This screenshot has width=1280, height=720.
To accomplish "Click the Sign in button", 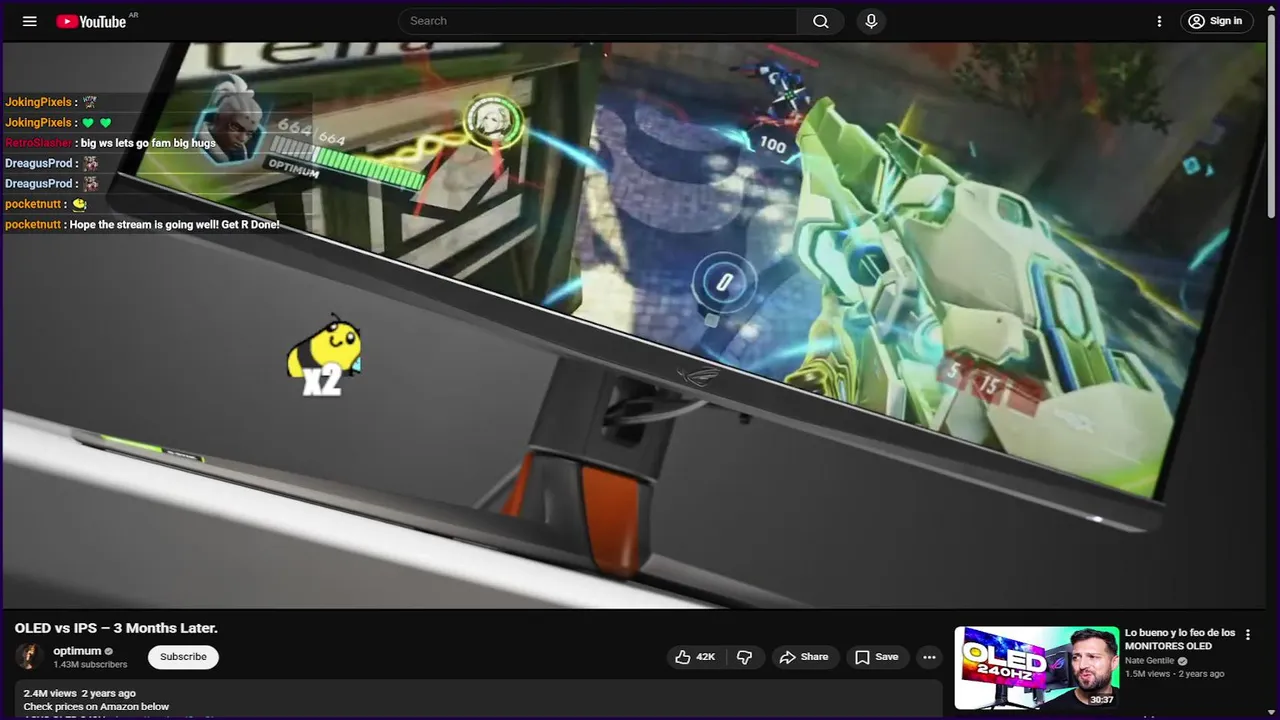I will [1216, 21].
